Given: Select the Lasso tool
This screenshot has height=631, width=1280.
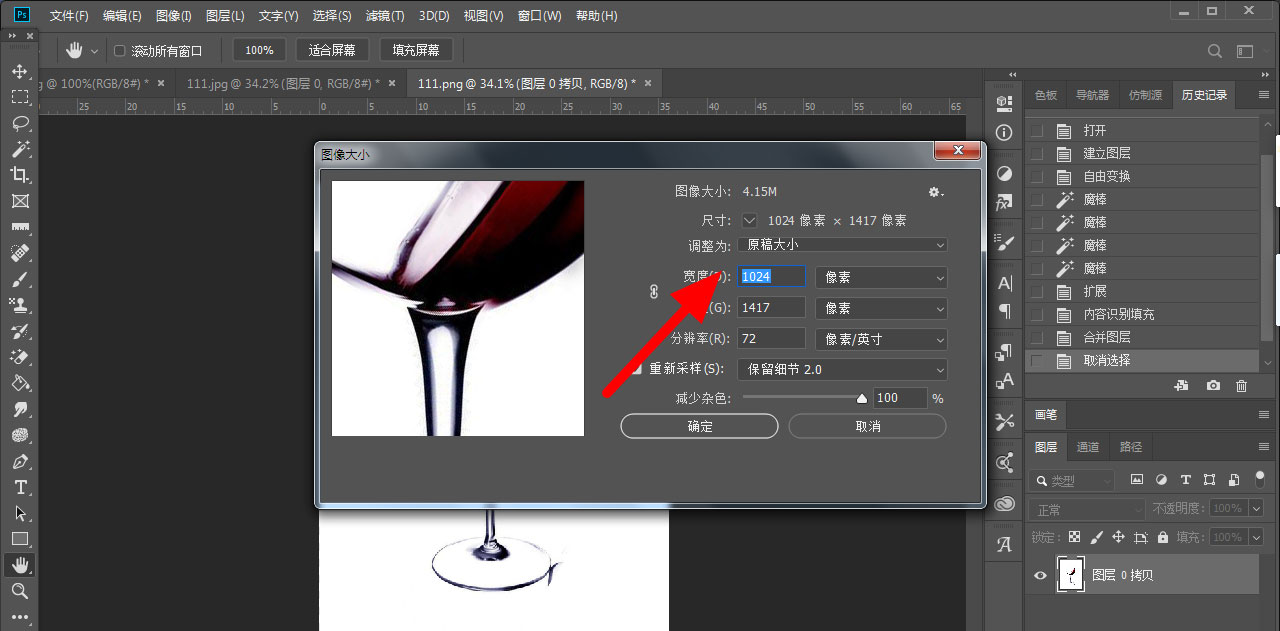Looking at the screenshot, I should tap(20, 123).
